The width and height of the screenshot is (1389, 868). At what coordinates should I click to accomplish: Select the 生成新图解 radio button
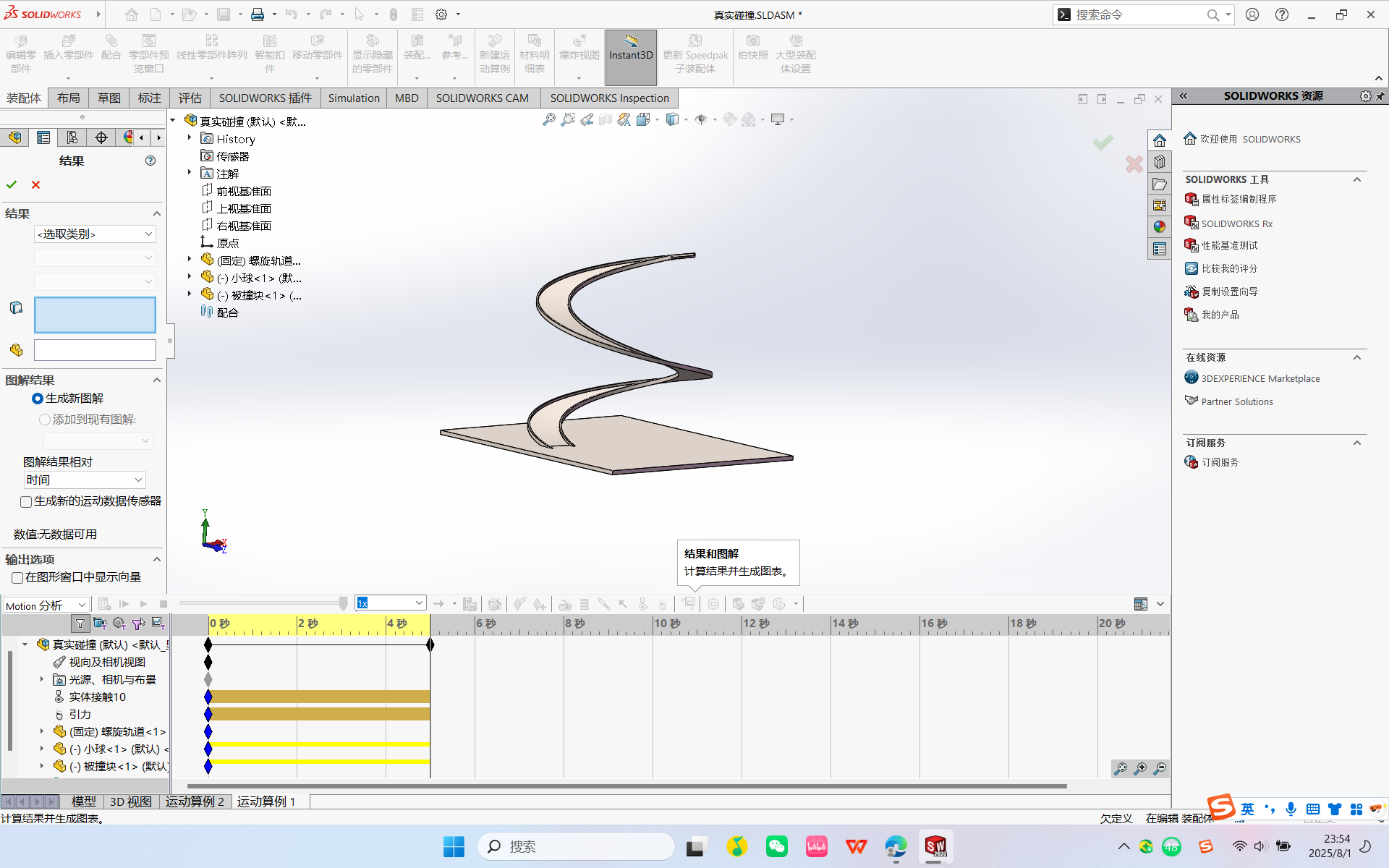pyautogui.click(x=38, y=398)
